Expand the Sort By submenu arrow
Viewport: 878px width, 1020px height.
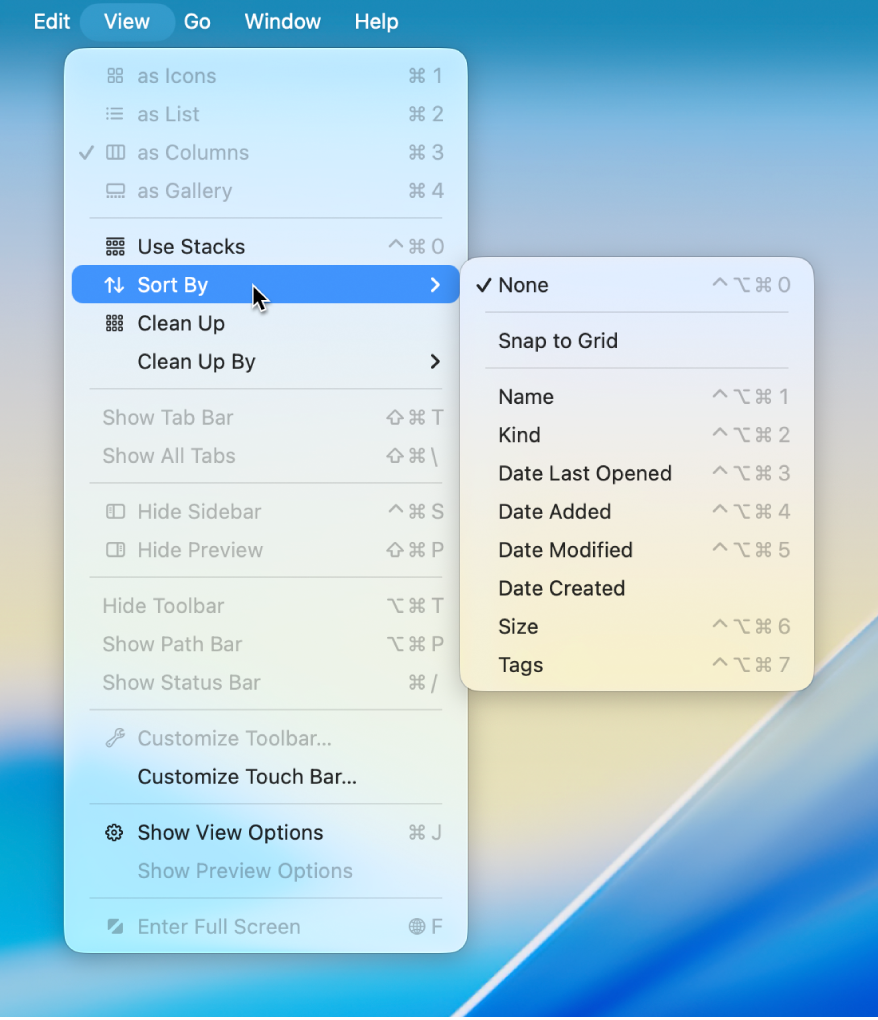point(435,285)
